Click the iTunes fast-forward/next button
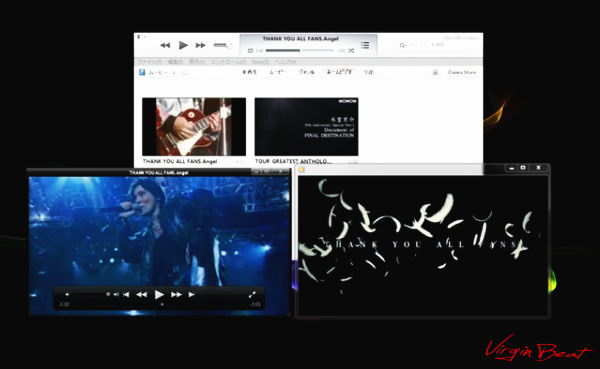This screenshot has width=600, height=369. point(201,45)
